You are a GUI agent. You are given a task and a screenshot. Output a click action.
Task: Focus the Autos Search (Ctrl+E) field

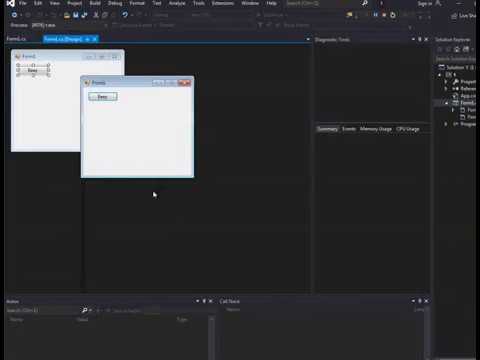click(x=43, y=310)
